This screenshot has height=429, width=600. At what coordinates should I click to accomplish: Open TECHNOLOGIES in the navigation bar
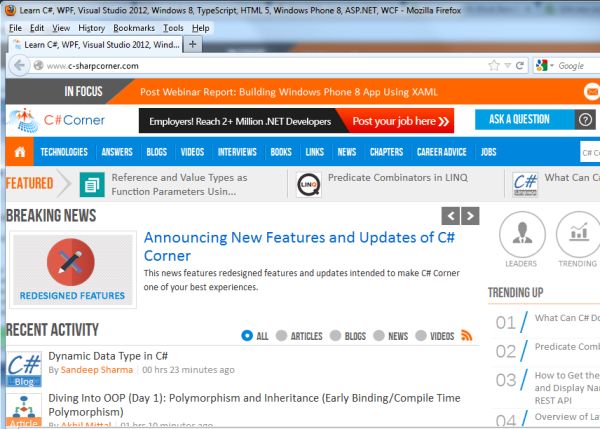(x=64, y=152)
